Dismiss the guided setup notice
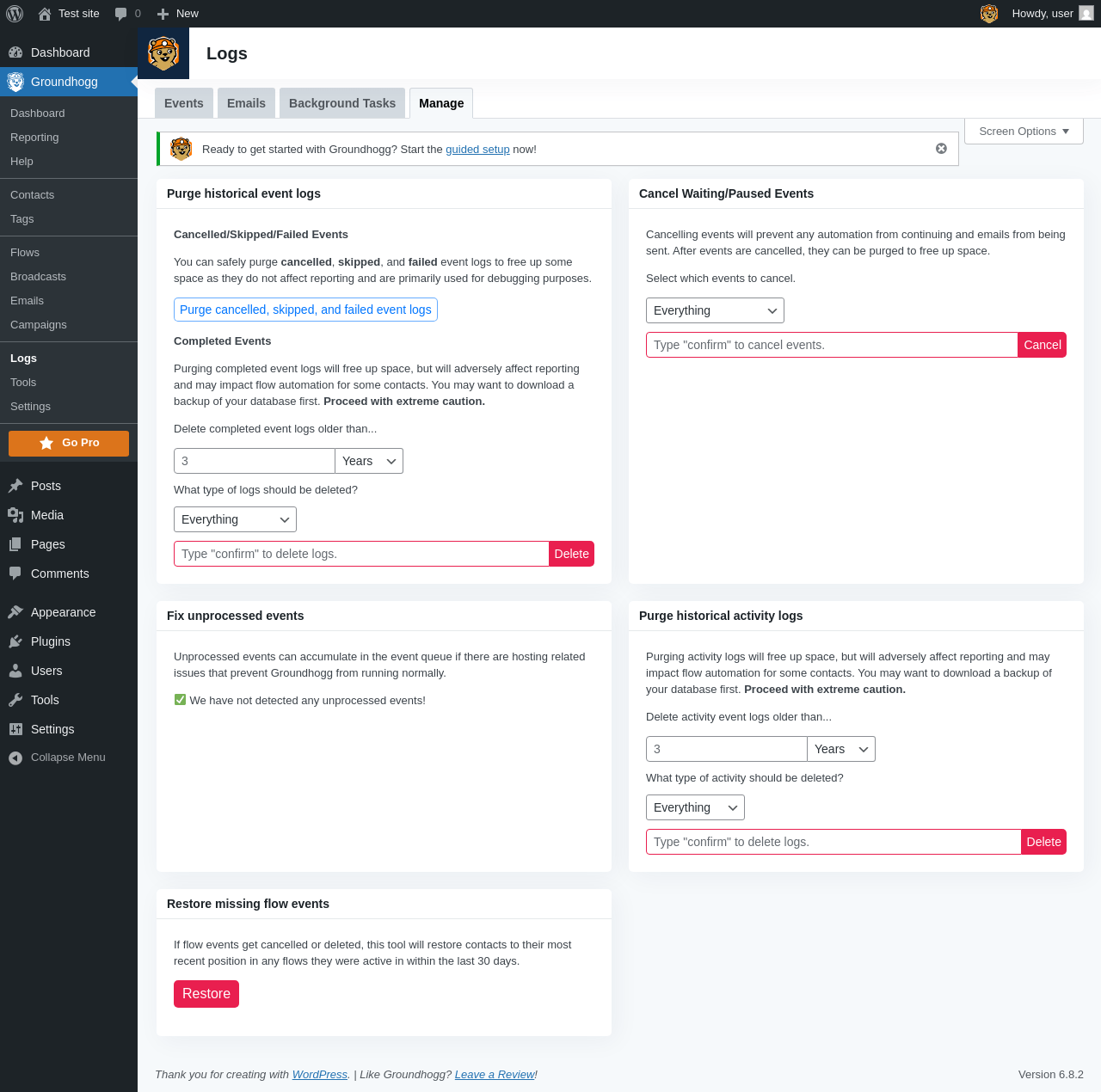This screenshot has width=1101, height=1092. click(x=941, y=149)
